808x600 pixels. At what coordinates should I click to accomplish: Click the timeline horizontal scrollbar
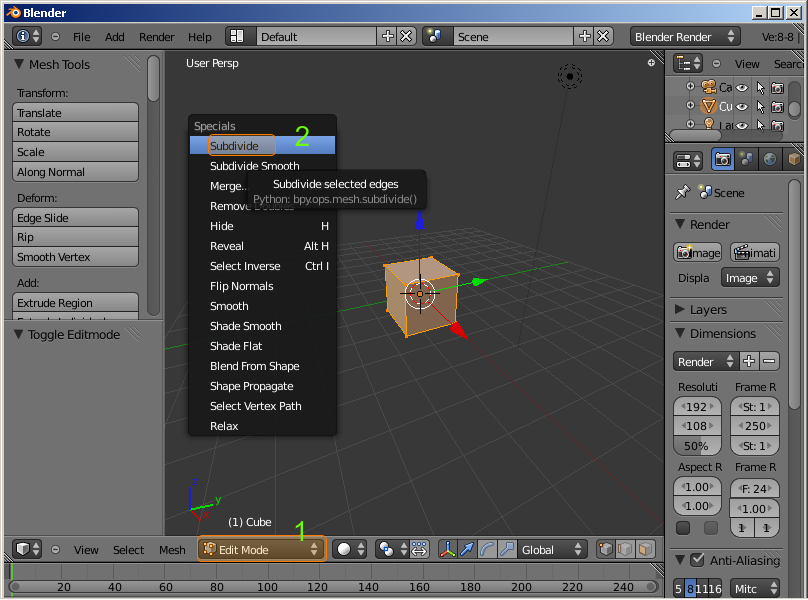point(334,587)
